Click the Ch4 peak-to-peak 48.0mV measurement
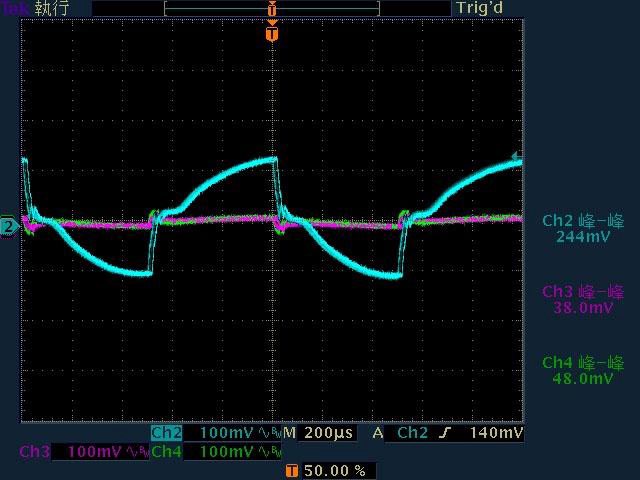The width and height of the screenshot is (640, 480). click(x=583, y=371)
